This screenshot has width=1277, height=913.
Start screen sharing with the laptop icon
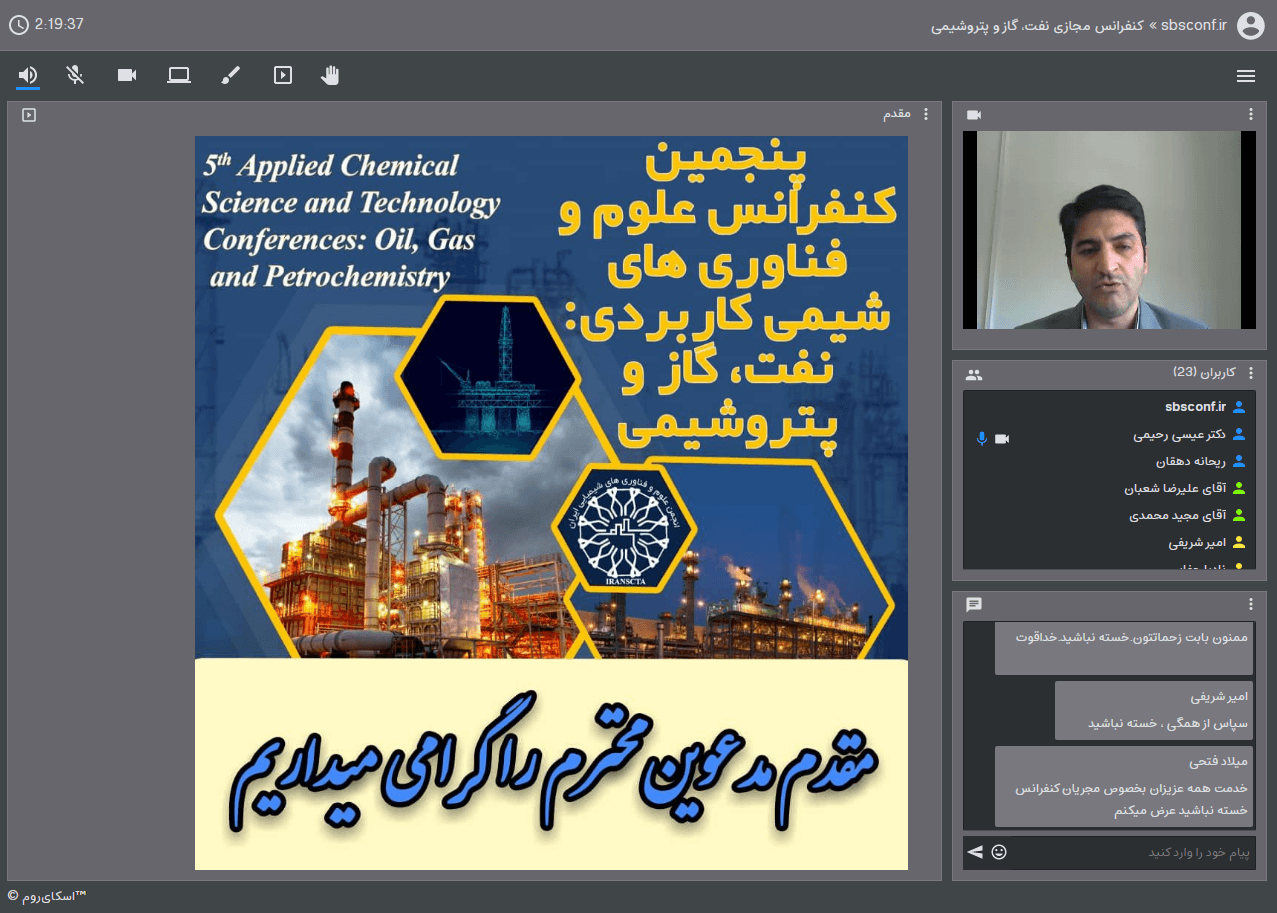pyautogui.click(x=179, y=75)
